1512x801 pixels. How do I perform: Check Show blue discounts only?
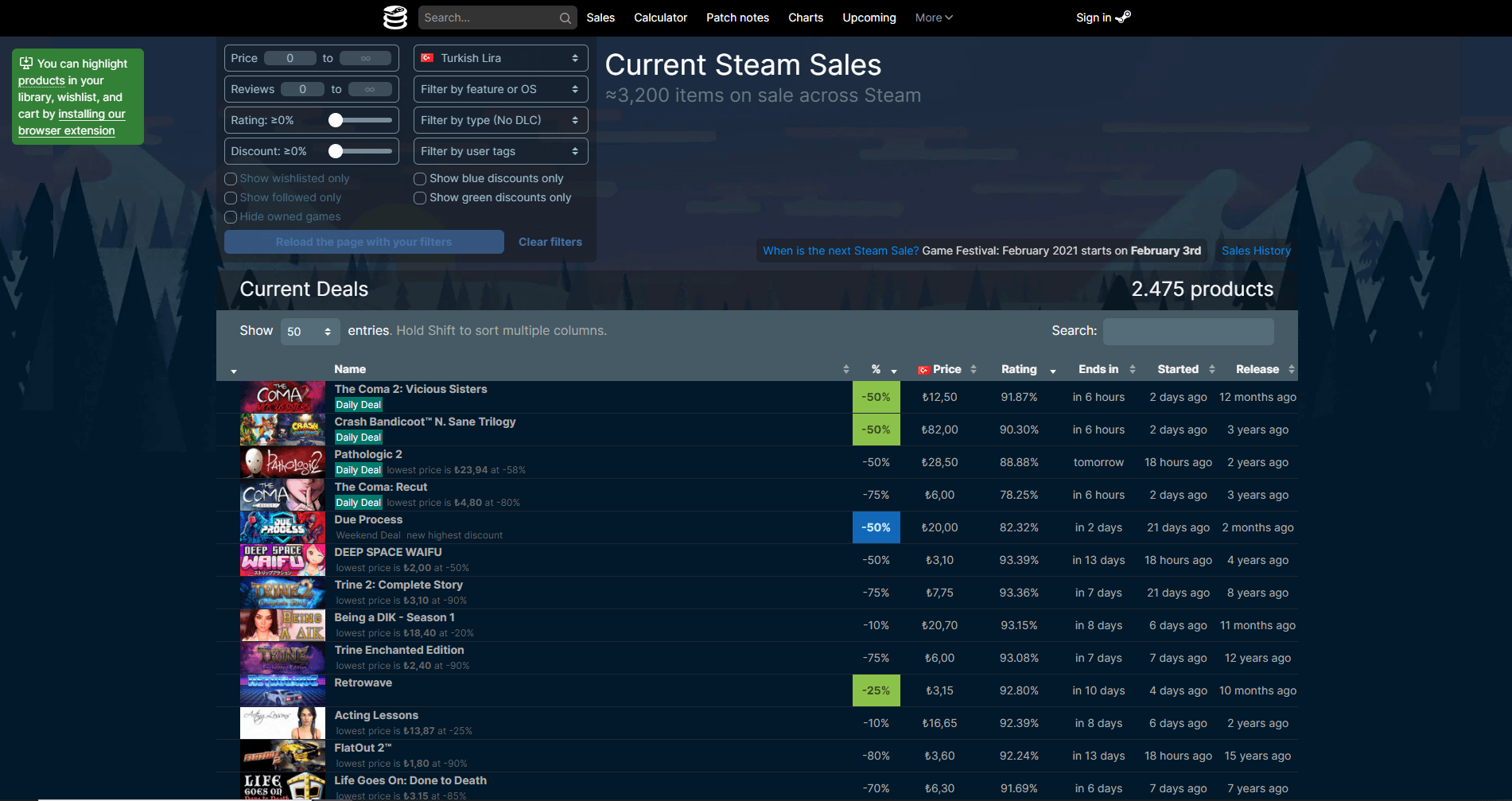point(420,179)
